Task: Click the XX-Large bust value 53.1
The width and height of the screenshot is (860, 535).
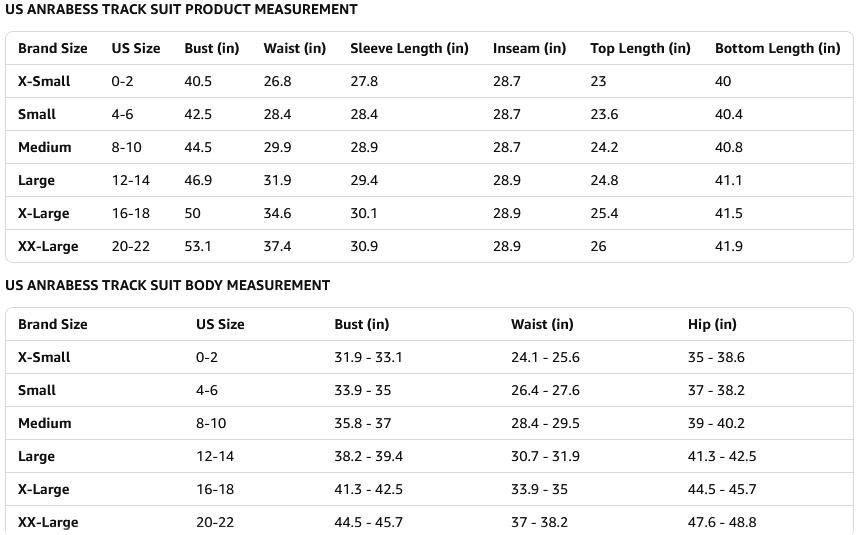Action: coord(198,247)
